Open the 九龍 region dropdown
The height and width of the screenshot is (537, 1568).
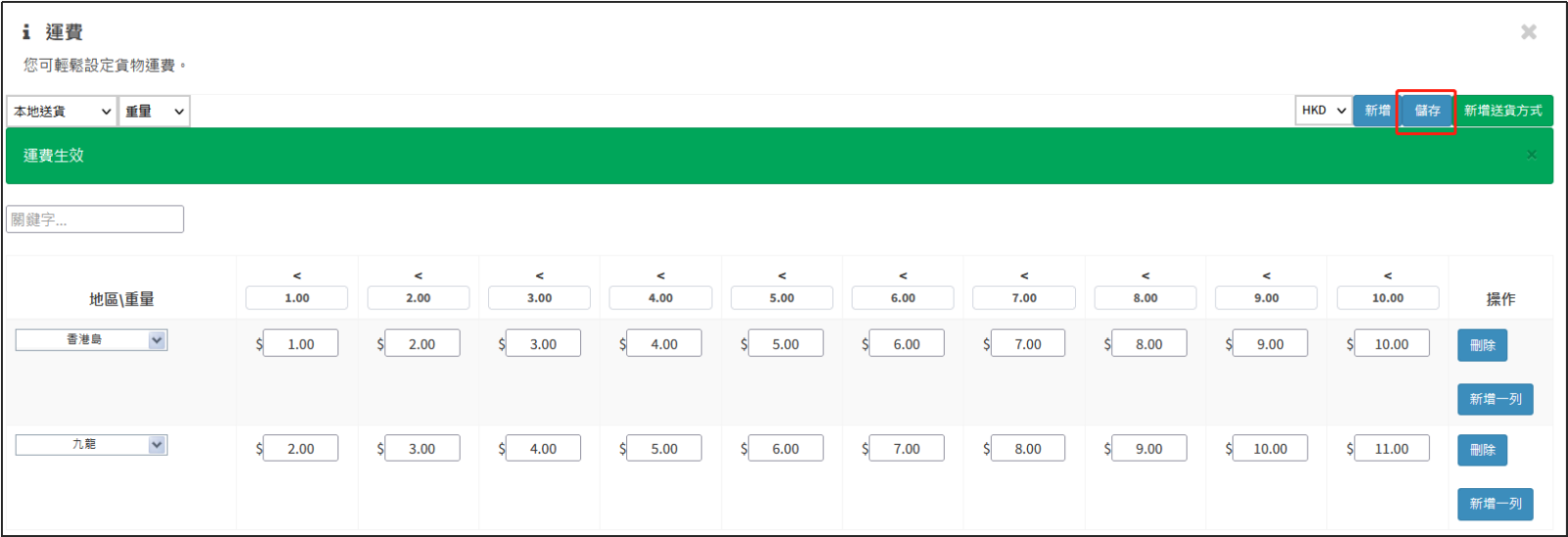pyautogui.click(x=91, y=445)
